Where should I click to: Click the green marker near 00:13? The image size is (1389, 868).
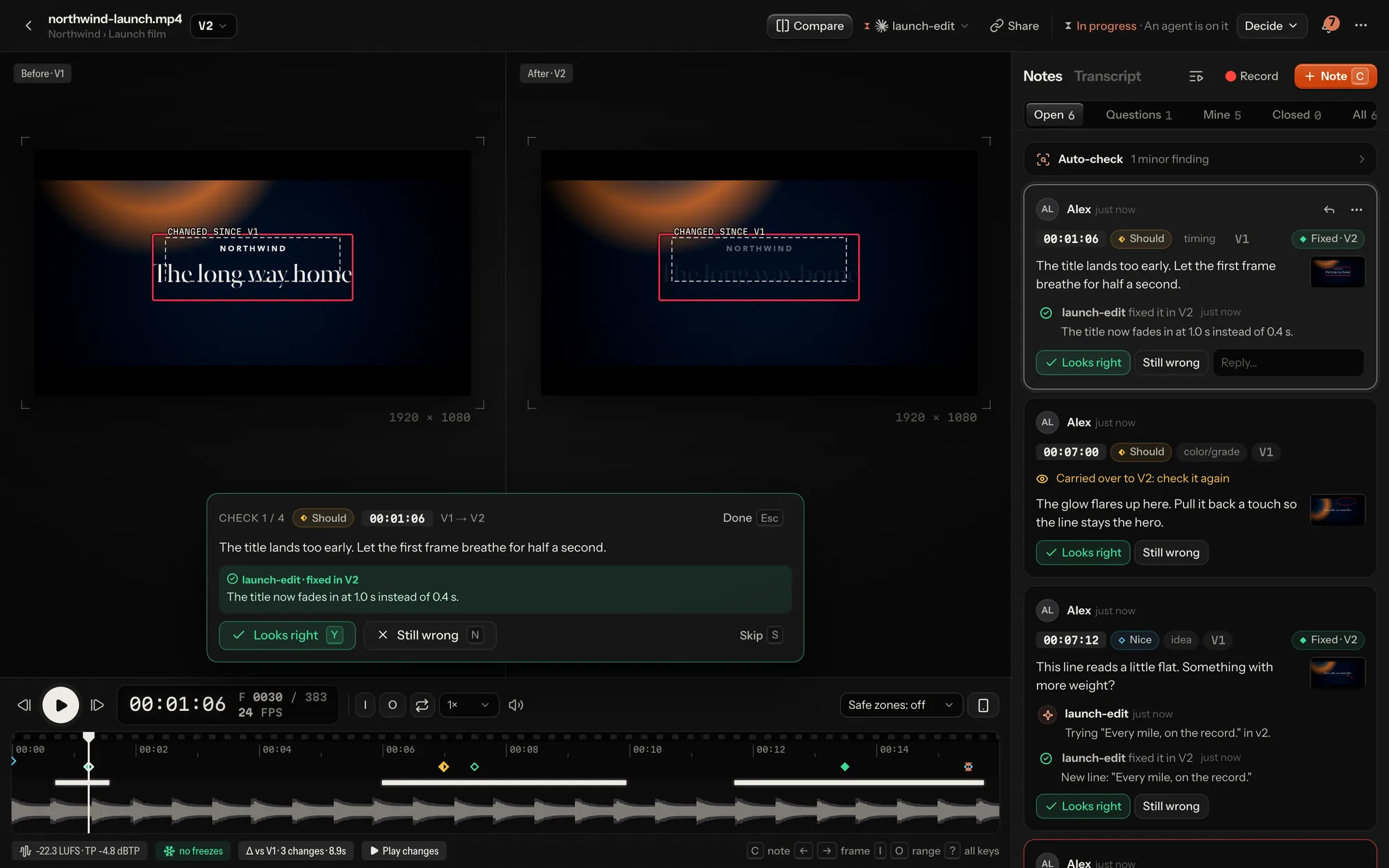845,767
